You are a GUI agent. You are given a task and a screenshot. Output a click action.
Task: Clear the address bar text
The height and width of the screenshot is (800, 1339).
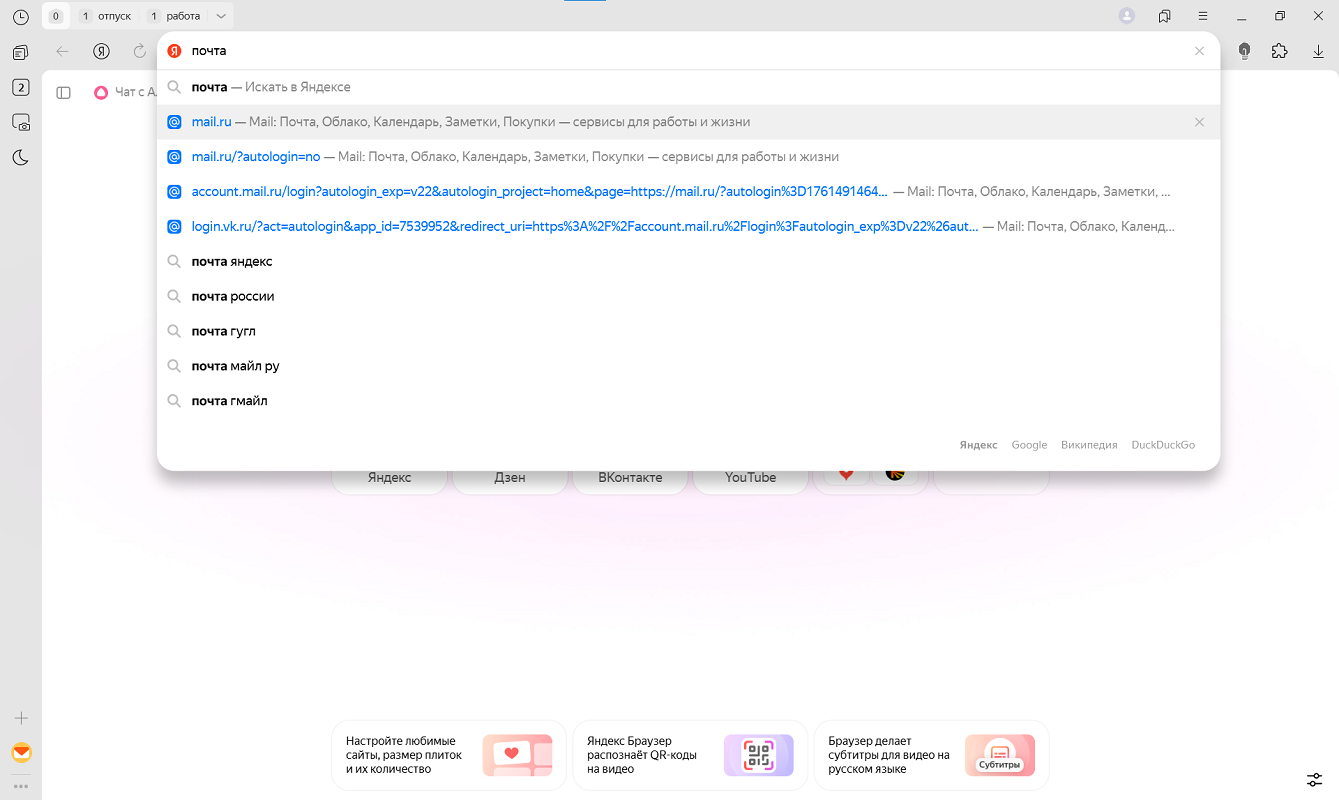[x=1199, y=51]
